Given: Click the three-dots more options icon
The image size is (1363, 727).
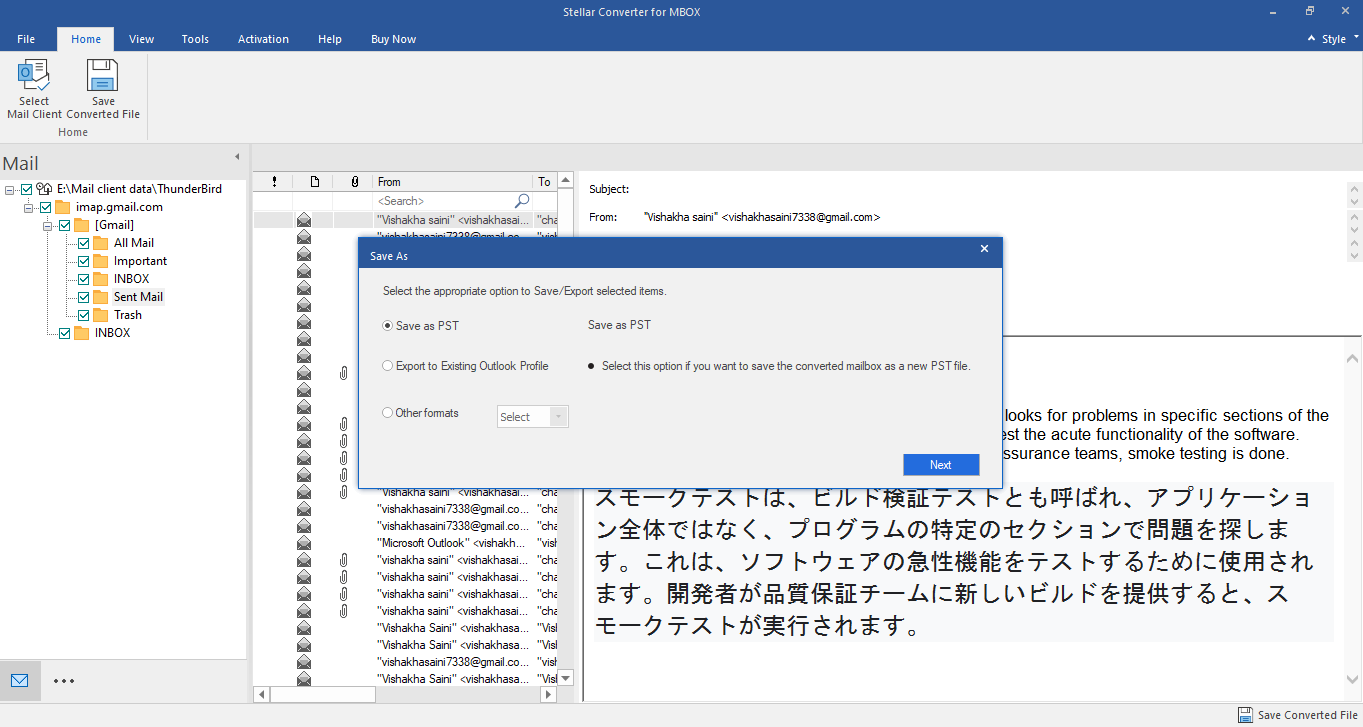Looking at the screenshot, I should pos(64,681).
